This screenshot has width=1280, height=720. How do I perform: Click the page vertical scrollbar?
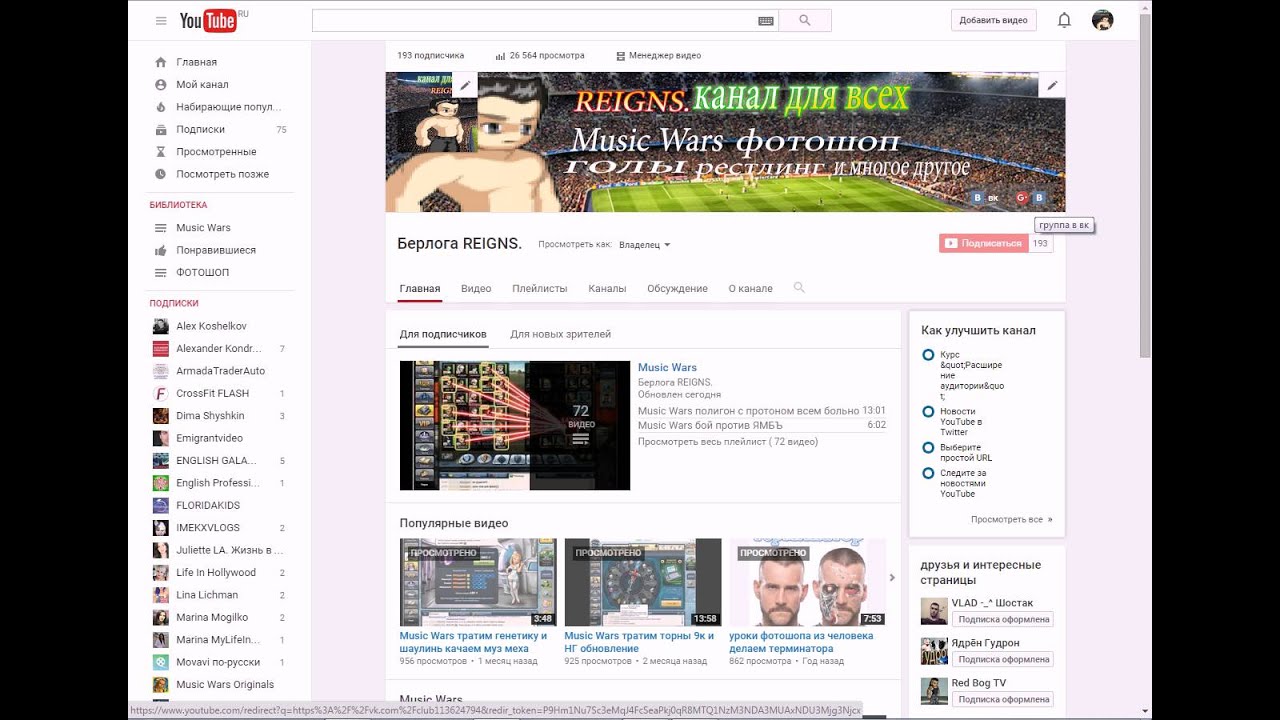(1145, 185)
